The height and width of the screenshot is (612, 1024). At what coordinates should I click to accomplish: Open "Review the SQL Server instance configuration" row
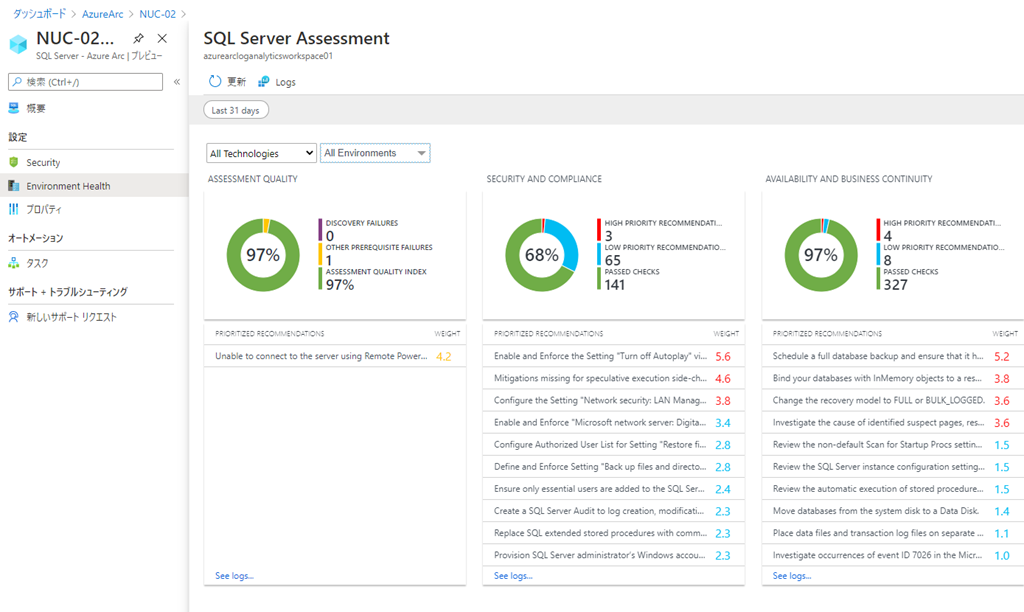tap(893, 467)
